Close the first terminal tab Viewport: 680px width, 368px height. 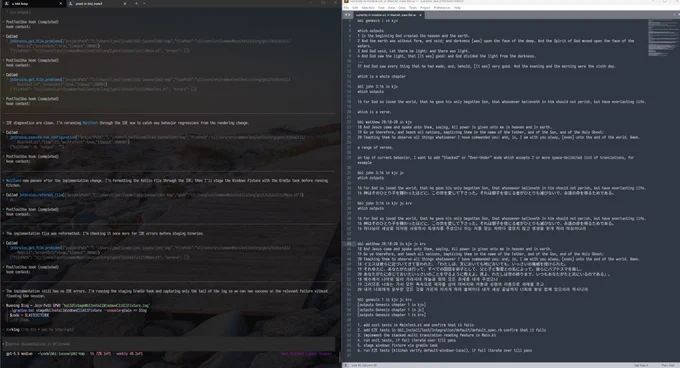(x=60, y=3)
